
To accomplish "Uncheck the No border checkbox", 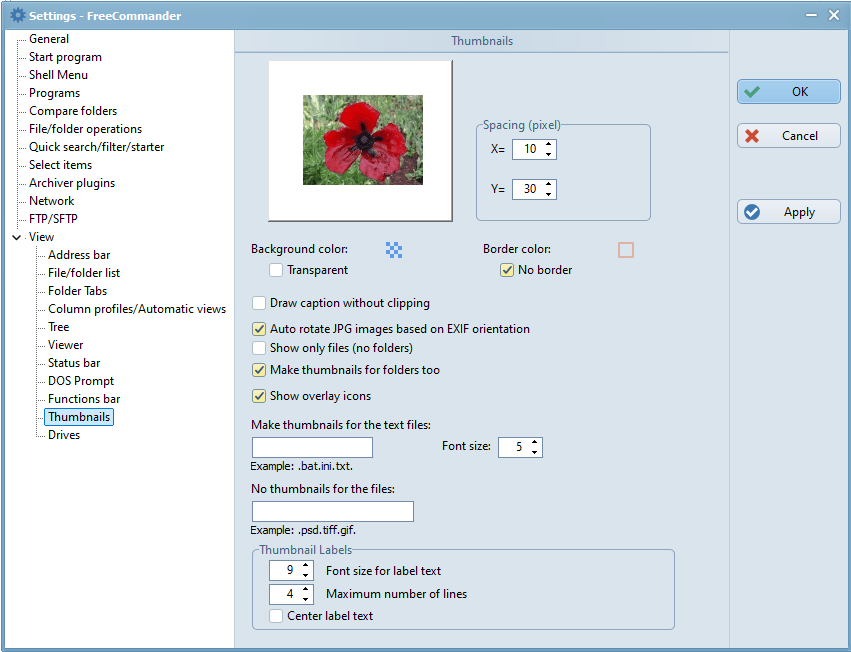I will (506, 270).
